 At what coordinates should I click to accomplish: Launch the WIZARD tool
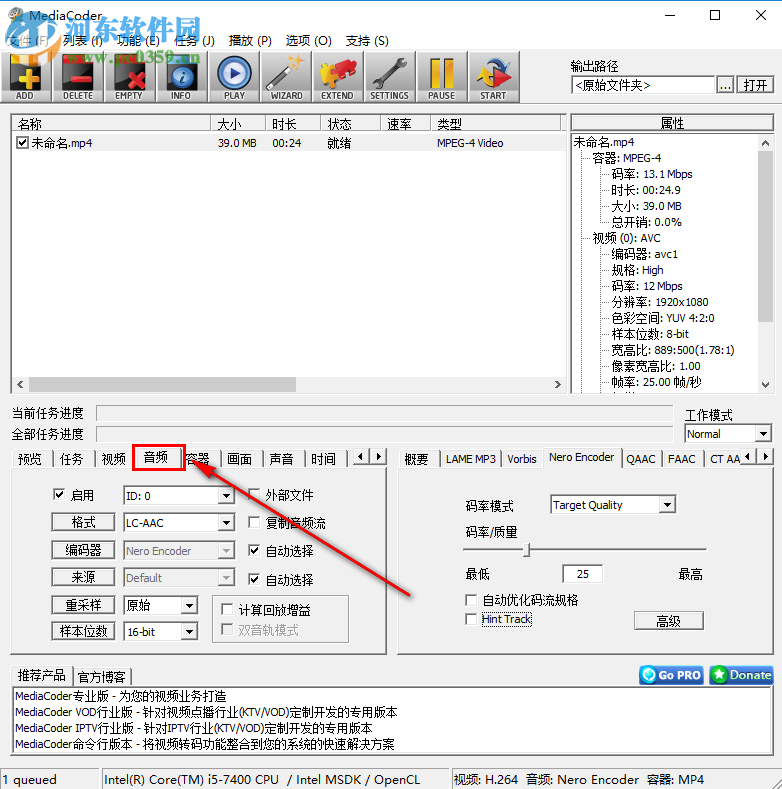pos(286,77)
